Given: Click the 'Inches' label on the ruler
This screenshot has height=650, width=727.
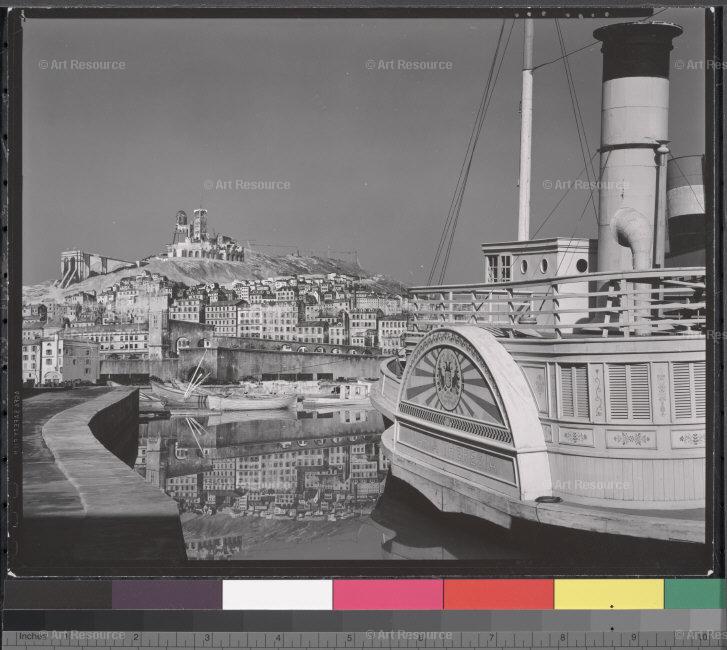Looking at the screenshot, I should [33, 636].
